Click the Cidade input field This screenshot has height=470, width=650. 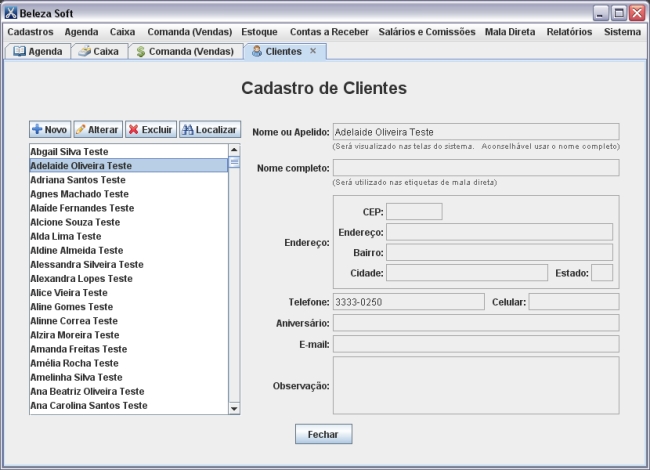(x=467, y=273)
